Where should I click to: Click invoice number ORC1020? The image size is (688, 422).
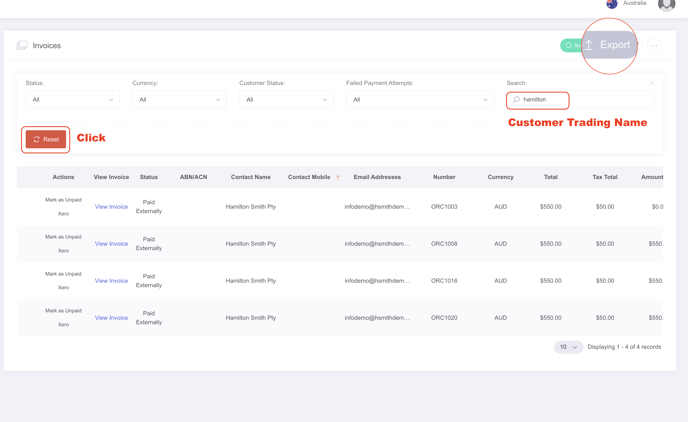(x=444, y=318)
